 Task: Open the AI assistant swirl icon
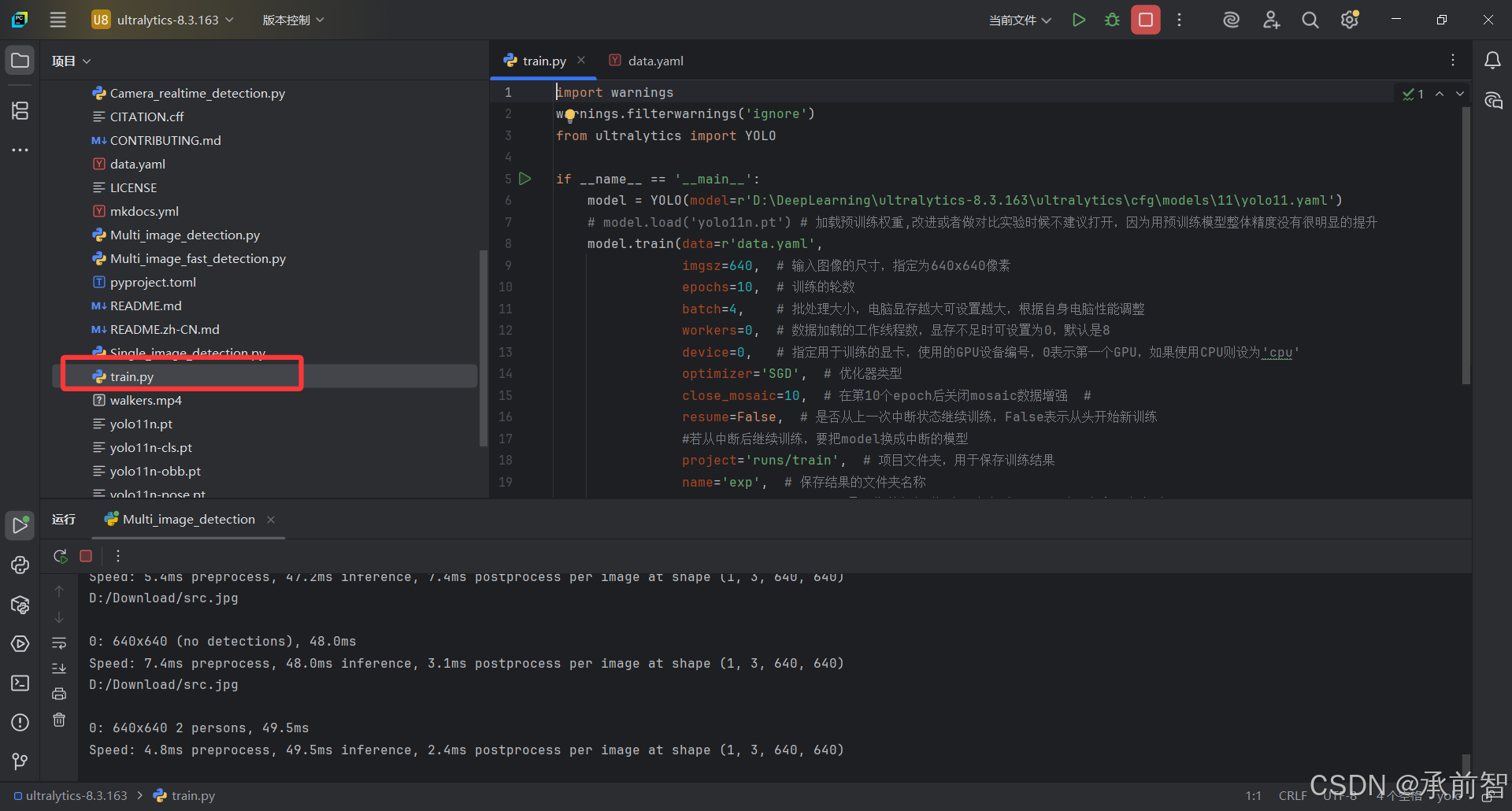point(1231,20)
